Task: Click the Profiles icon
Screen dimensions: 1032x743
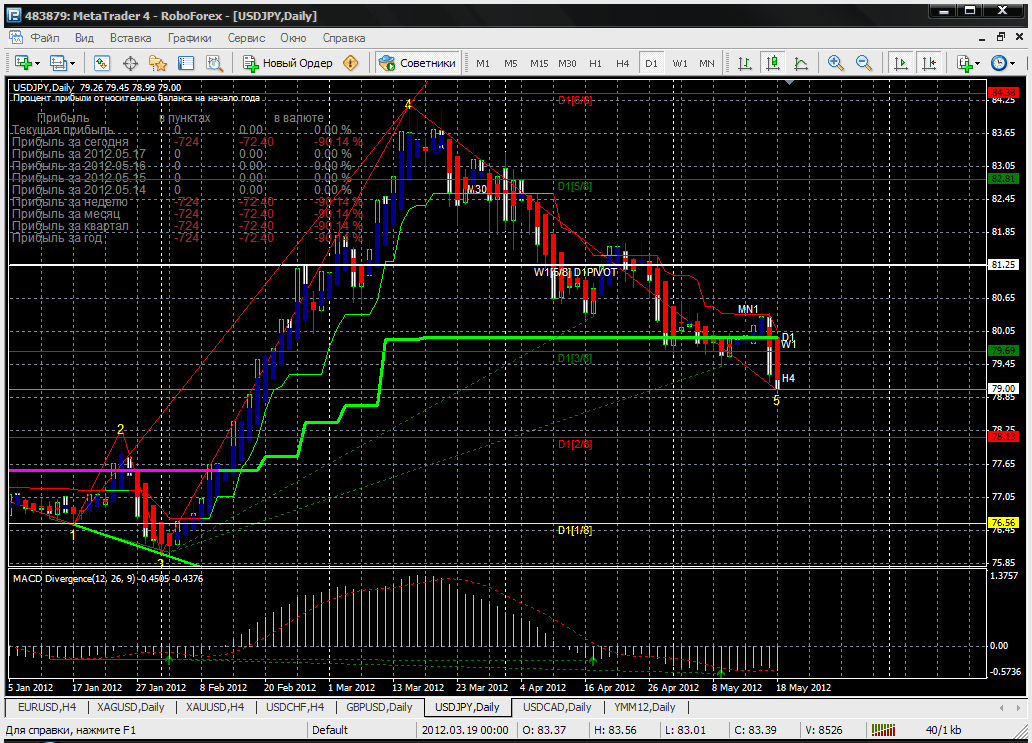Action: pos(59,63)
